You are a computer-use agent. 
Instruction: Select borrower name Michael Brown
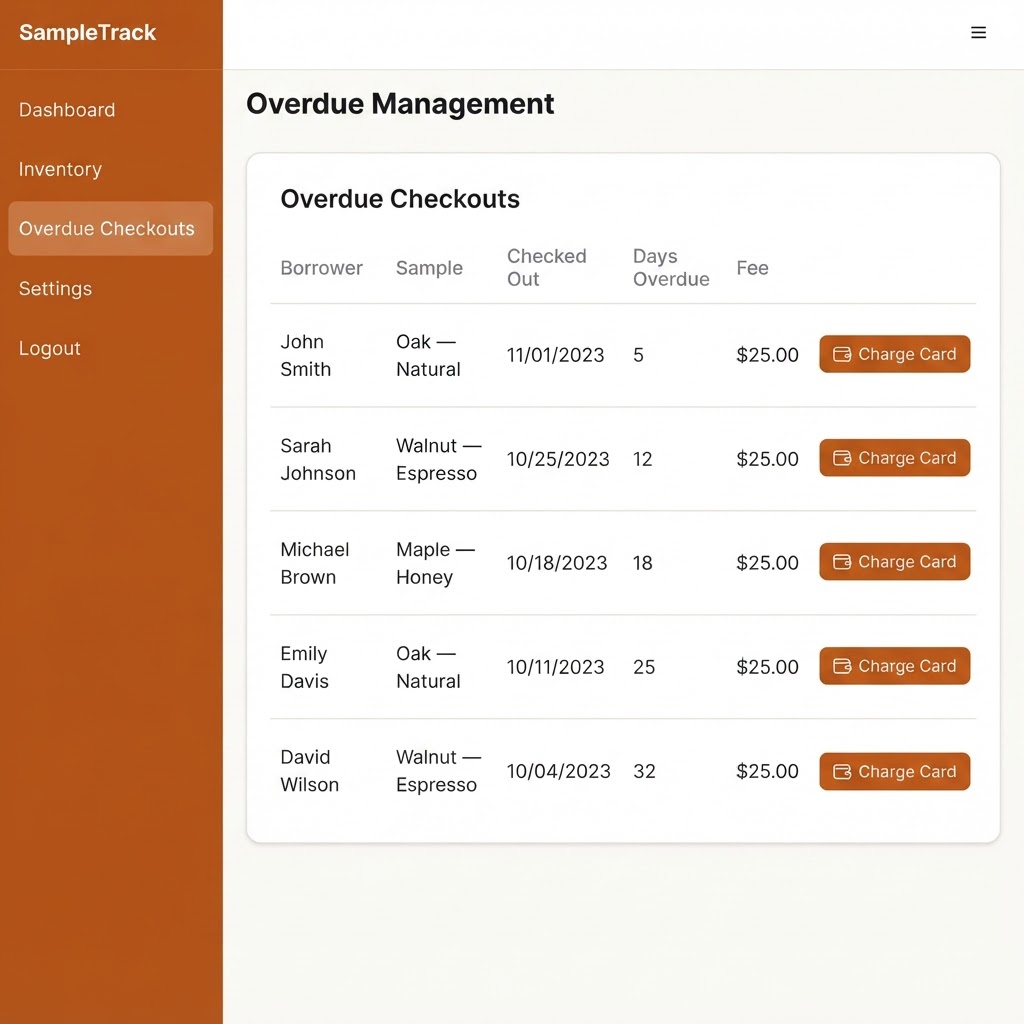click(x=315, y=563)
